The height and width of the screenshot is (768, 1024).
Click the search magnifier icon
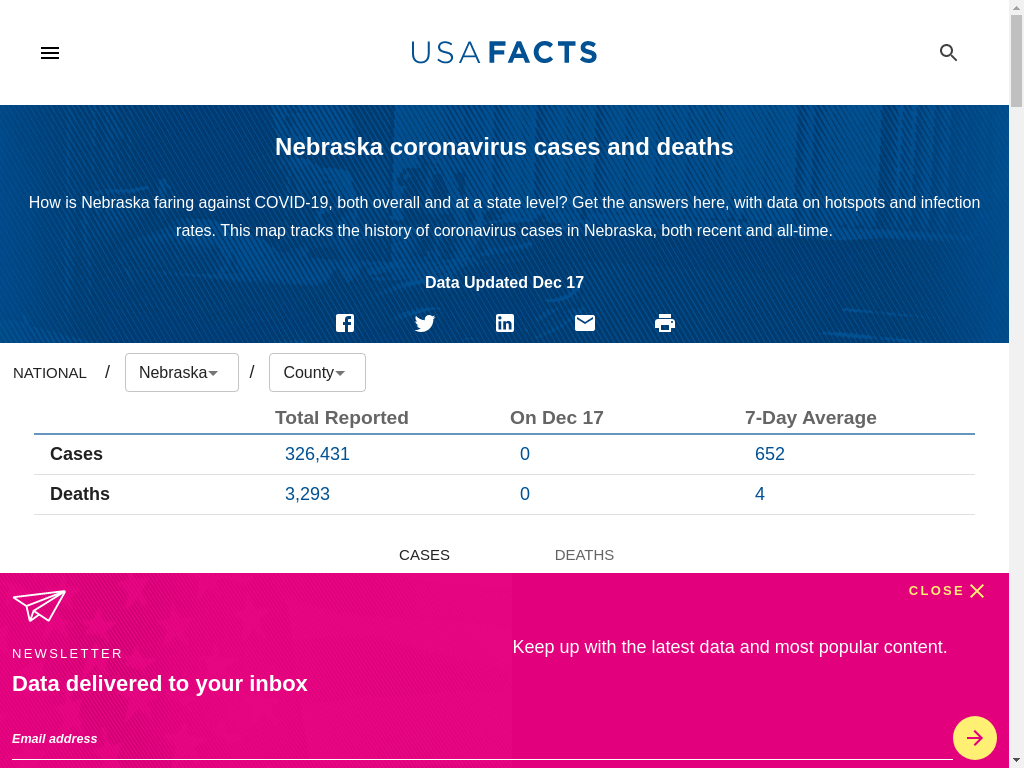(948, 53)
